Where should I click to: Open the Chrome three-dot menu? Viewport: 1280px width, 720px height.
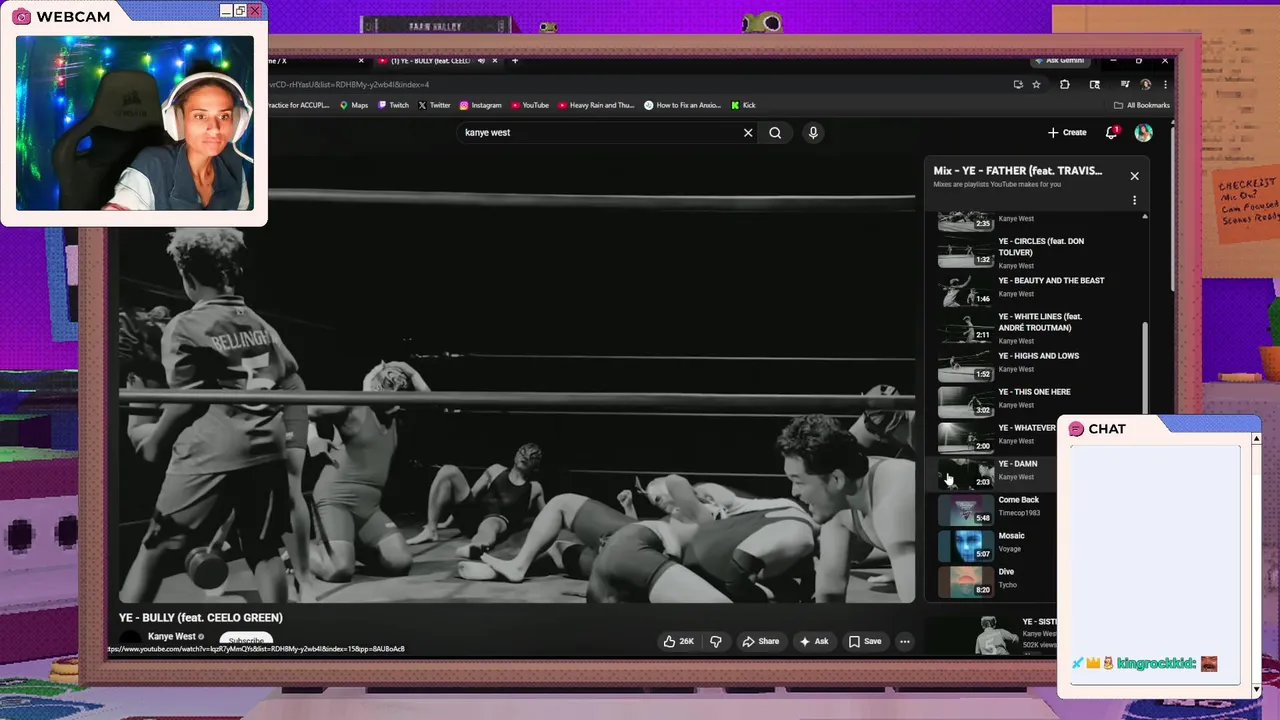coord(1165,85)
